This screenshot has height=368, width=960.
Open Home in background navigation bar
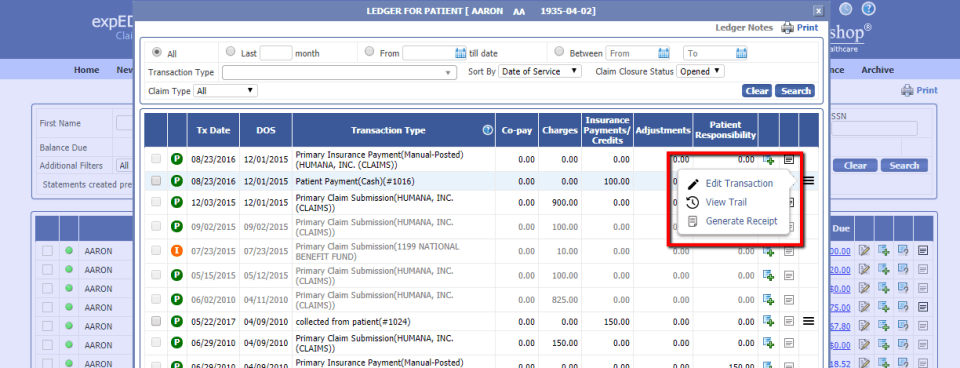coord(86,70)
